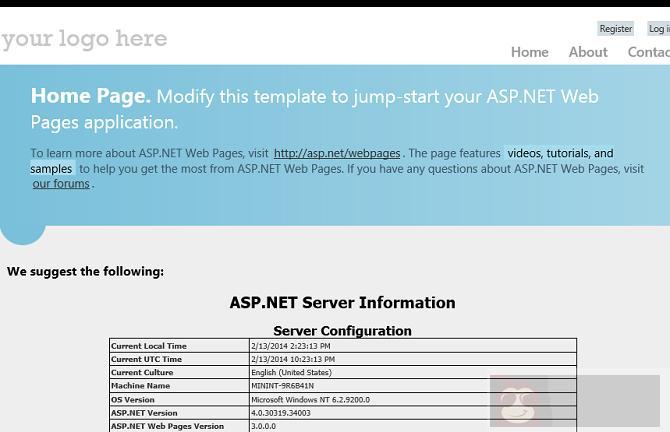
Task: Open the http://asp.net/webpages link
Action: coord(337,153)
